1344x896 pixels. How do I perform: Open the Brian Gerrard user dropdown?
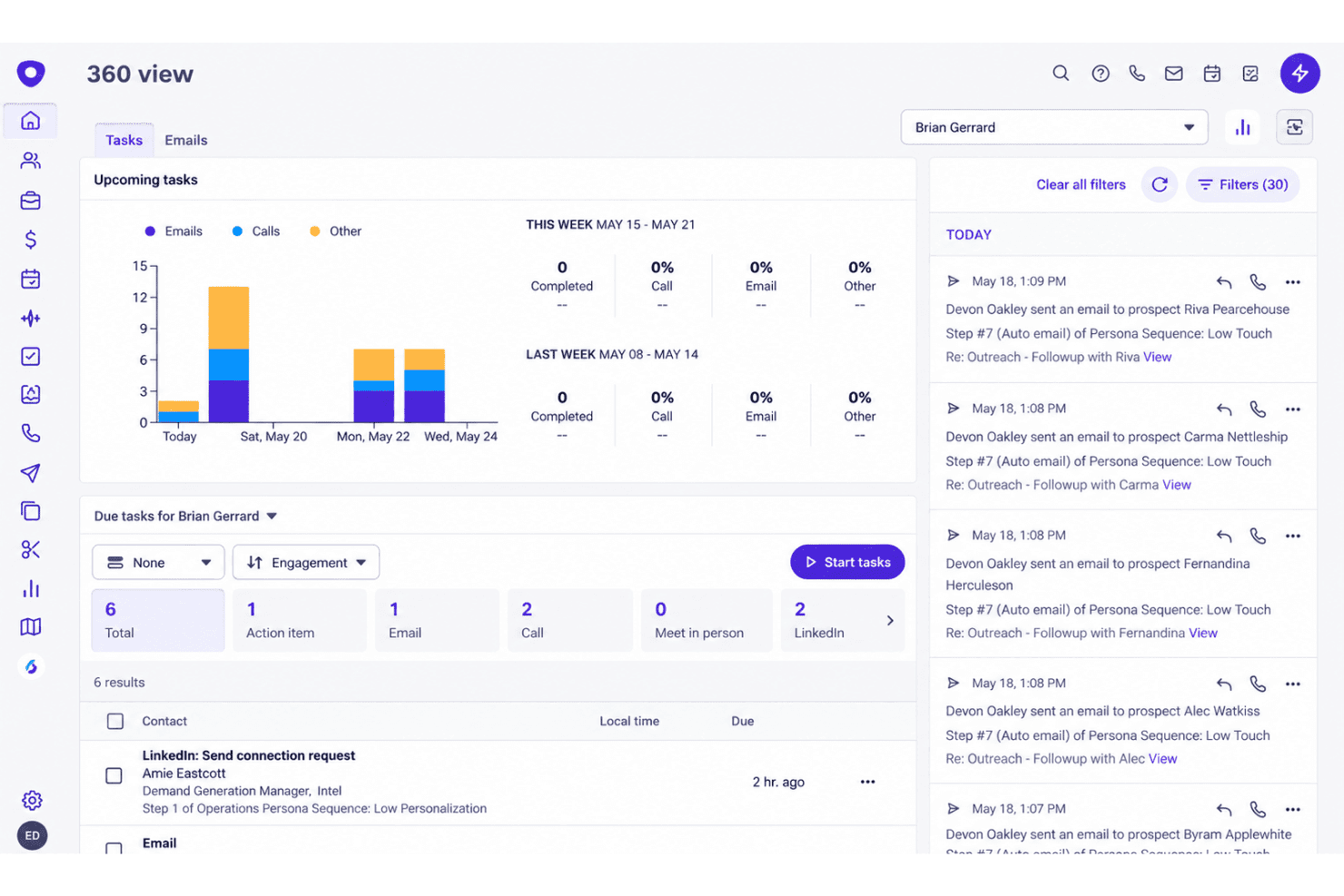pos(1054,127)
